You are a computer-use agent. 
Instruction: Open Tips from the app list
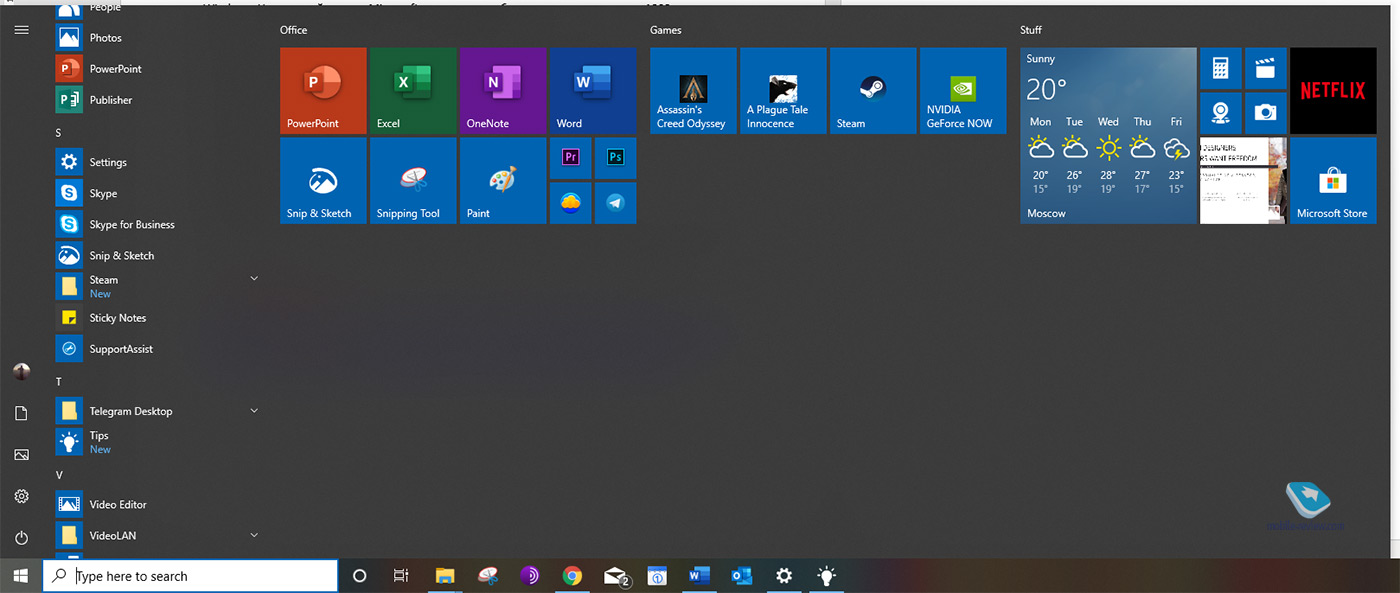[x=158, y=442]
